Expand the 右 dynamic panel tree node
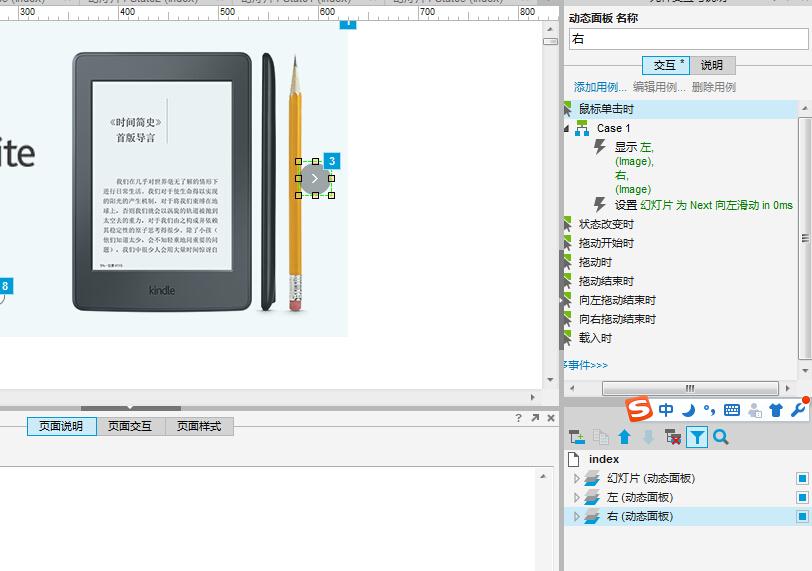Viewport: 812px width, 571px height. [576, 516]
